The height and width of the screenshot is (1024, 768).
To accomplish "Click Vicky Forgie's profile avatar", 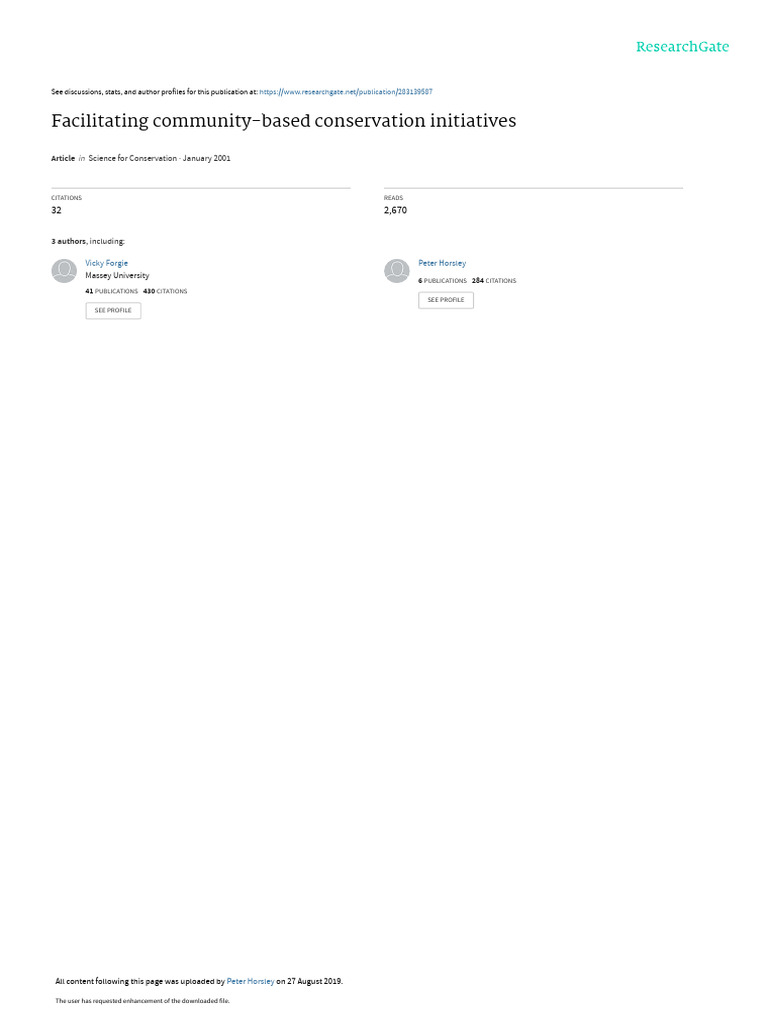I will pos(64,271).
